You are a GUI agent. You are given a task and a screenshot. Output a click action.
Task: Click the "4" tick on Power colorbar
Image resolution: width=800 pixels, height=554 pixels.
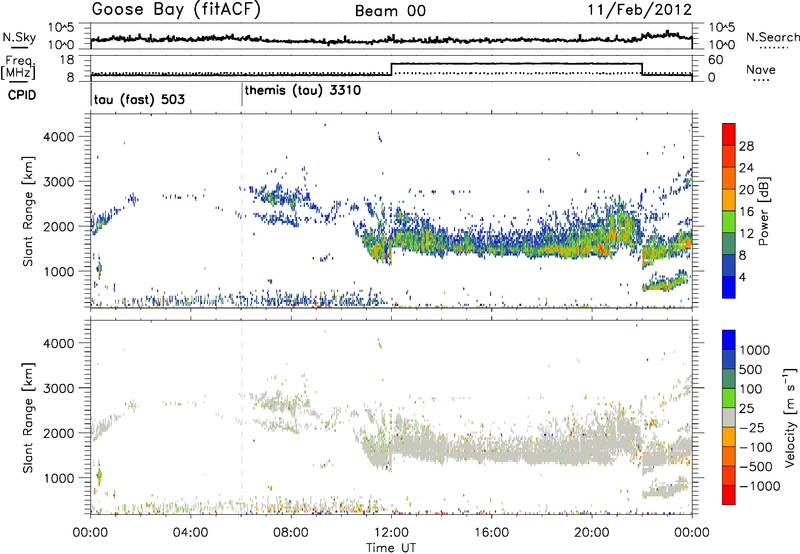(x=743, y=277)
